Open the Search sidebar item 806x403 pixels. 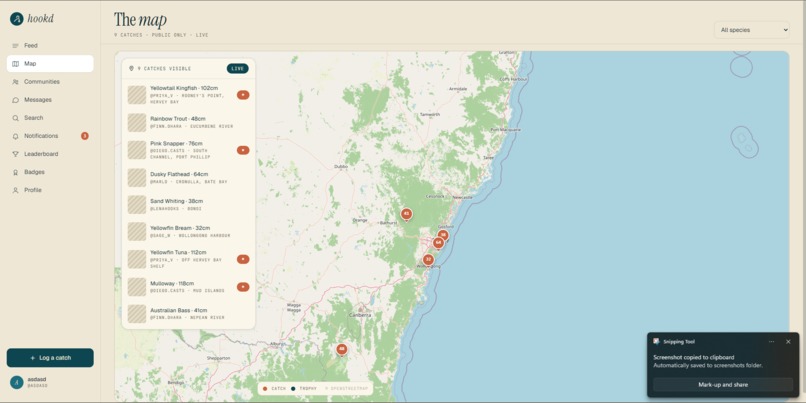pos(50,118)
